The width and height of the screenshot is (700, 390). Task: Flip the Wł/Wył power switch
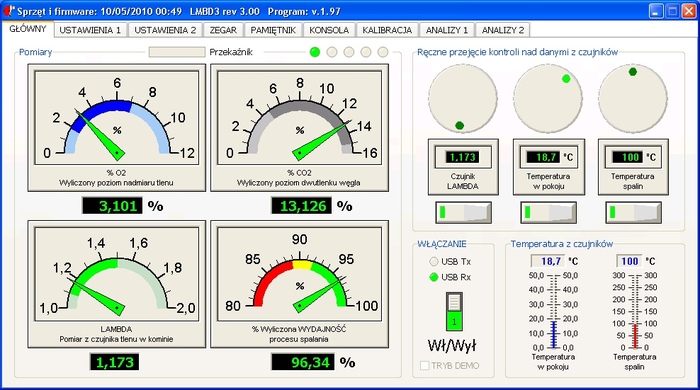(x=454, y=311)
